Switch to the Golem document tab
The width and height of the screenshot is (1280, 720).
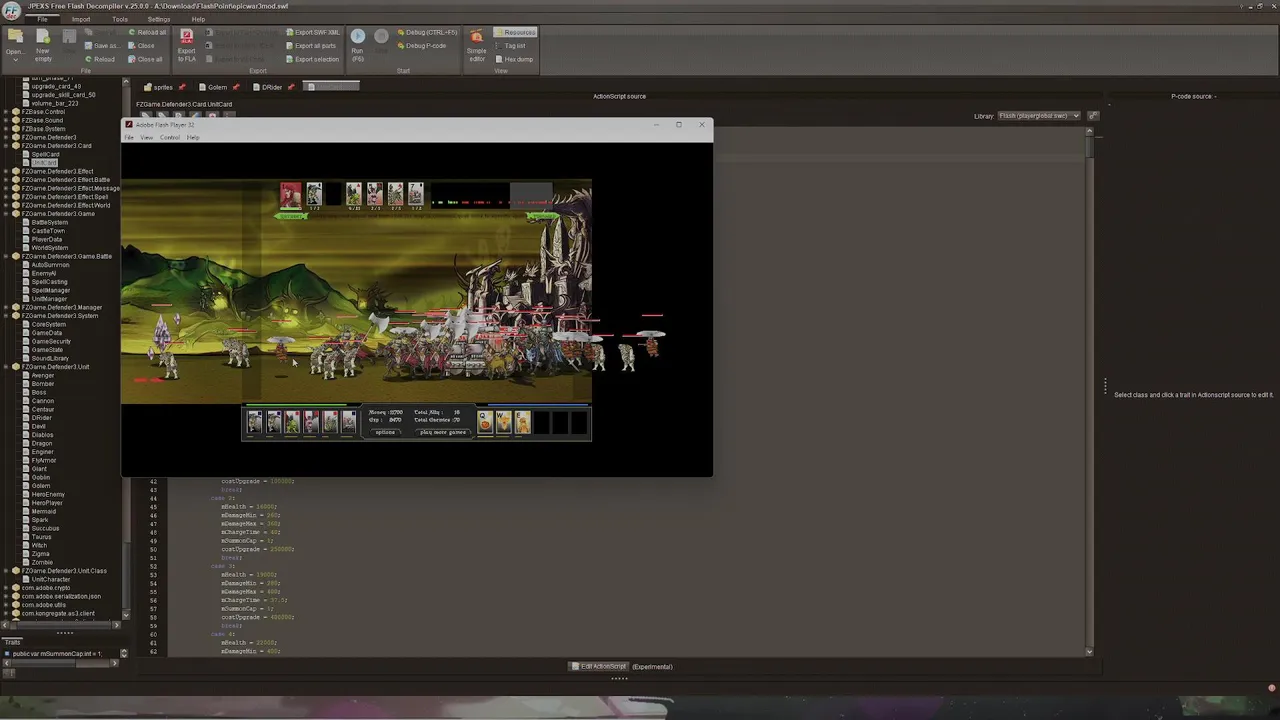(217, 87)
